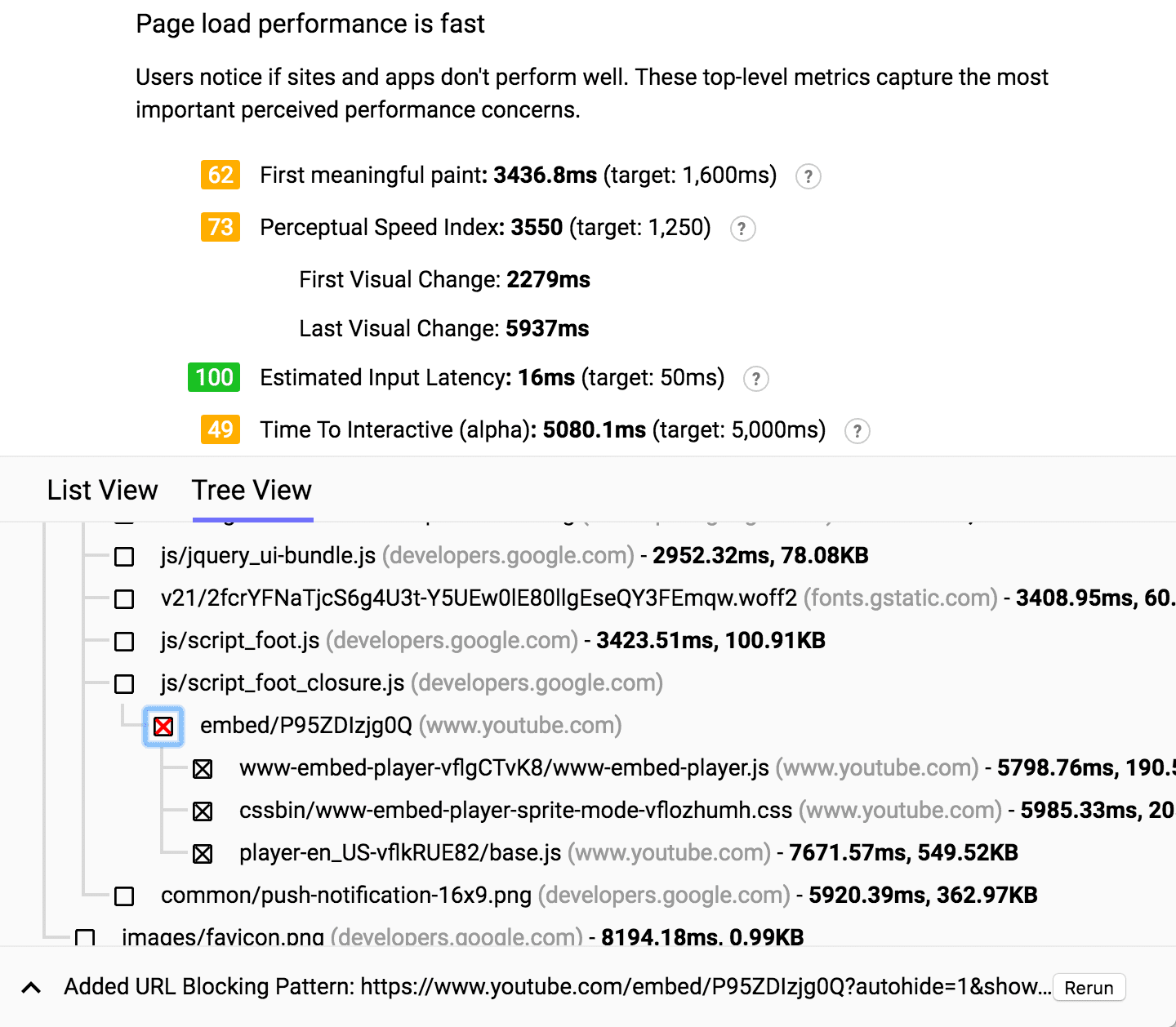Viewport: 1176px width, 1027px height.
Task: Toggle checkbox for js/script_foot.js
Action: [x=124, y=642]
